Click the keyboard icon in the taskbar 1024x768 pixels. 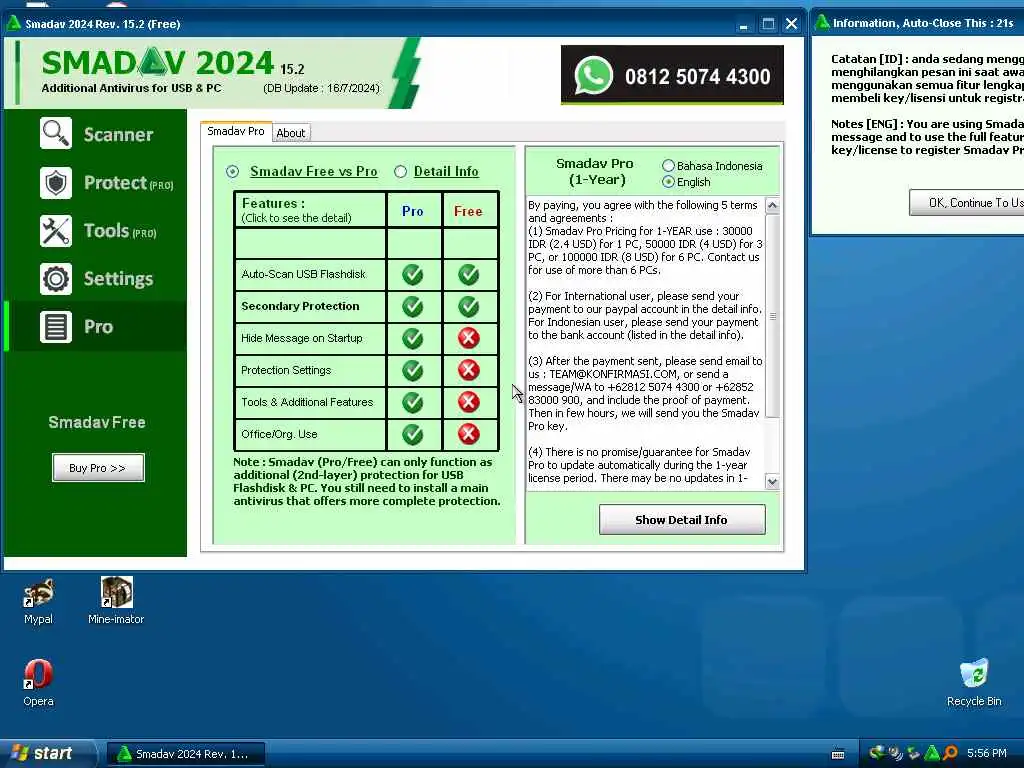838,754
